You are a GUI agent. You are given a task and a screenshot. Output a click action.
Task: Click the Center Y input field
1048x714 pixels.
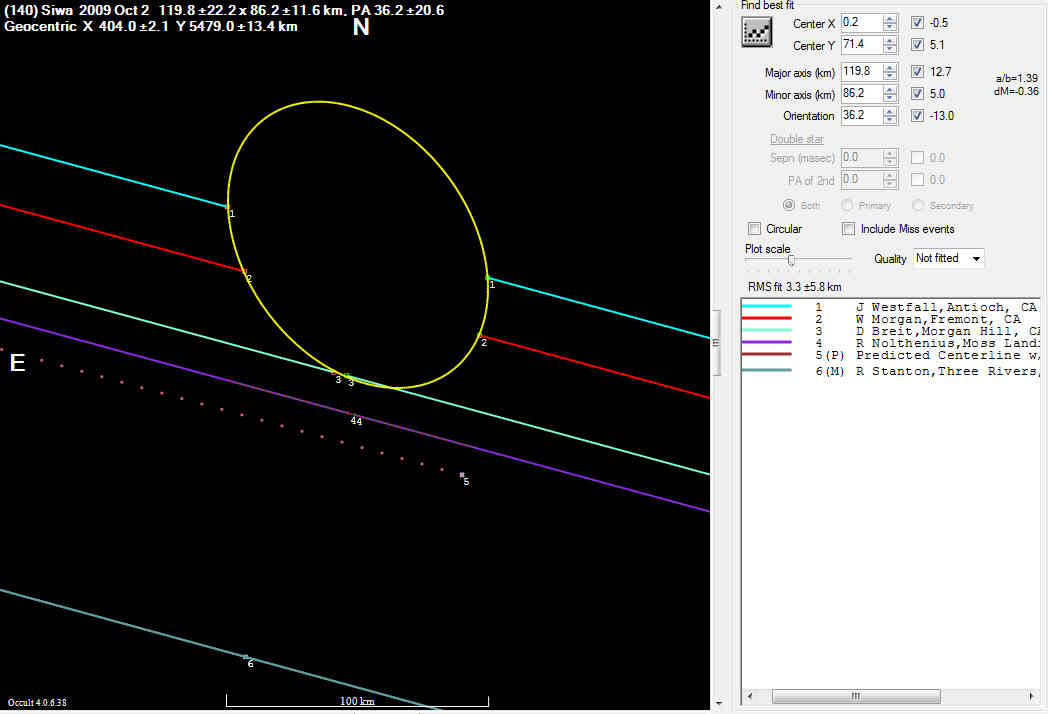862,45
